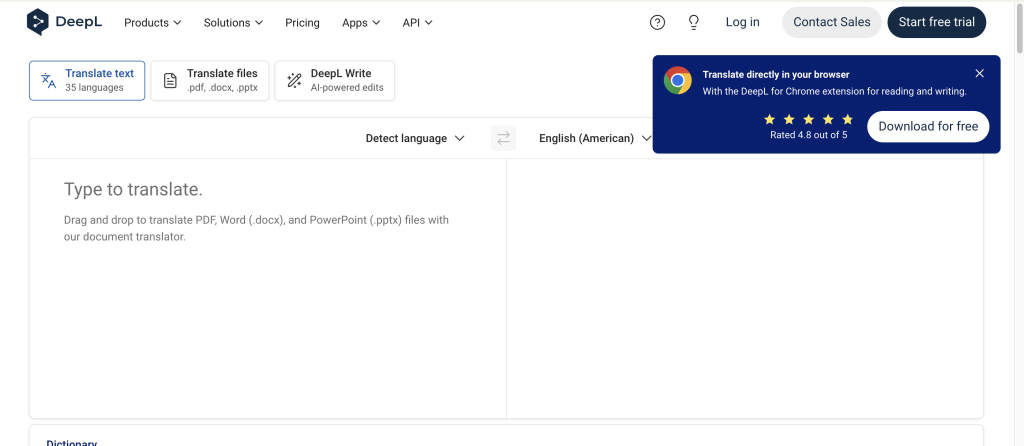Click the "Rated 4.8 out of 5" text
This screenshot has height=446, width=1024.
point(808,135)
